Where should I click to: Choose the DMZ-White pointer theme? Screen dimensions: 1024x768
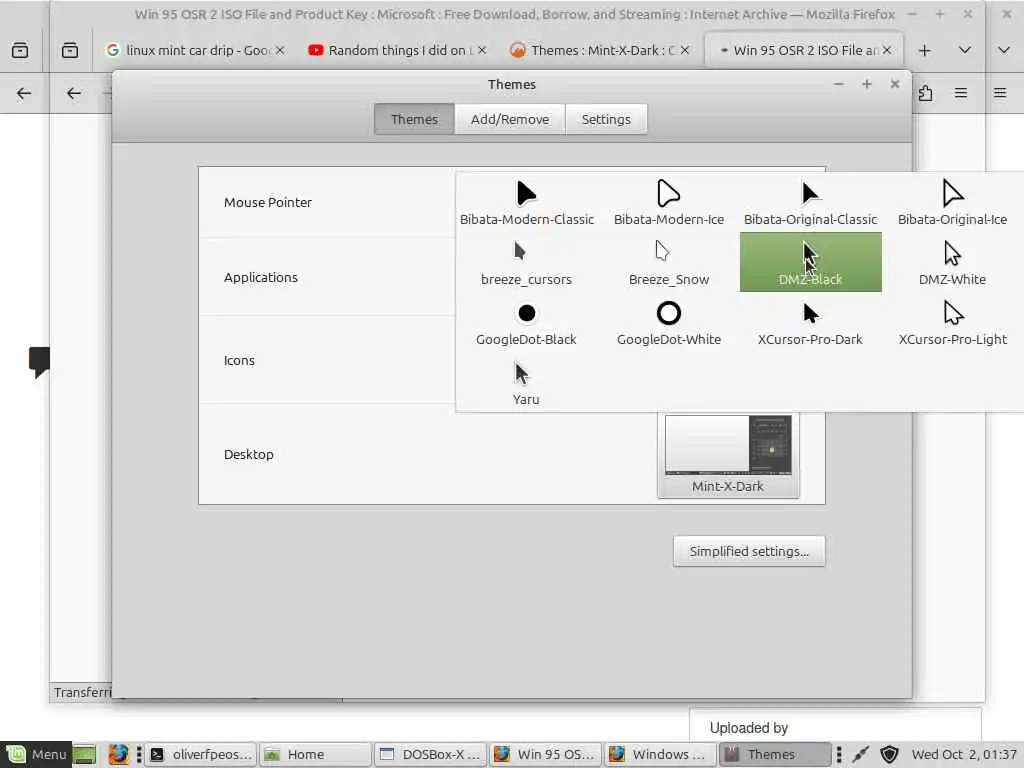(952, 263)
